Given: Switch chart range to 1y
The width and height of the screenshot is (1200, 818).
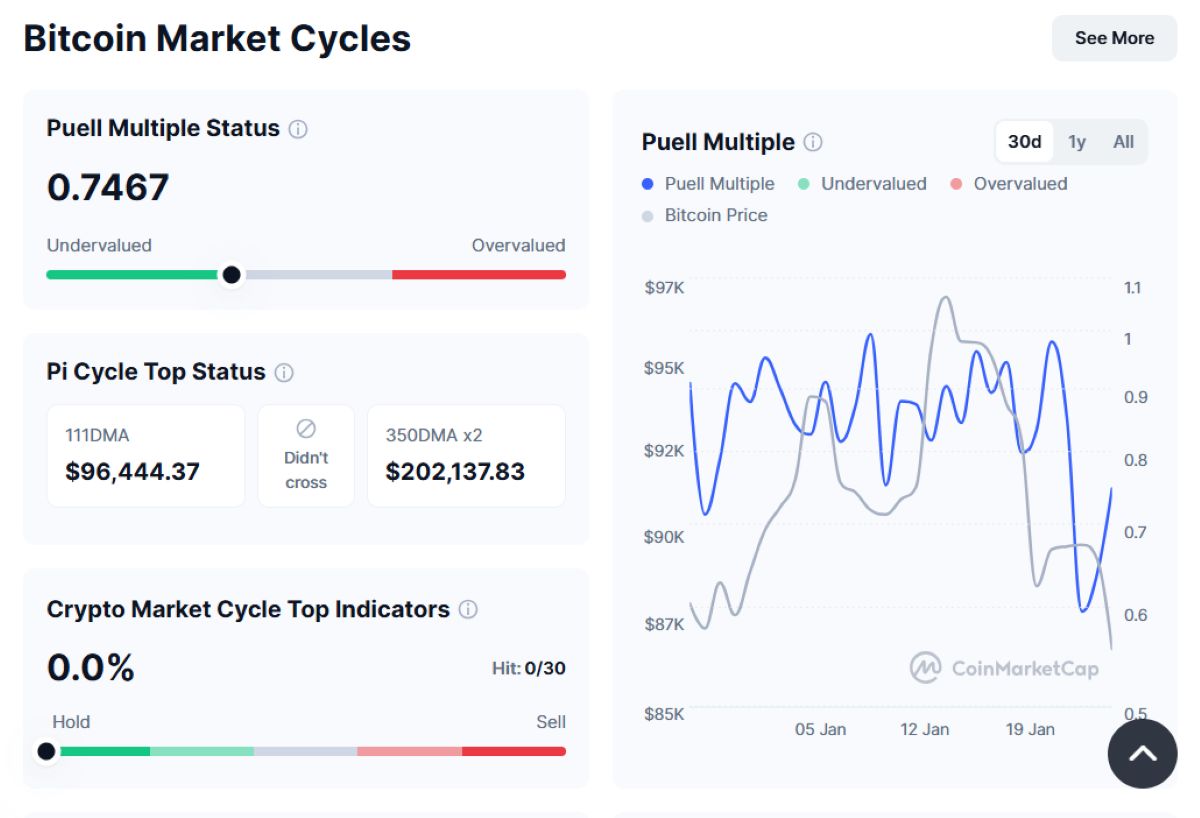Looking at the screenshot, I should pyautogui.click(x=1077, y=142).
